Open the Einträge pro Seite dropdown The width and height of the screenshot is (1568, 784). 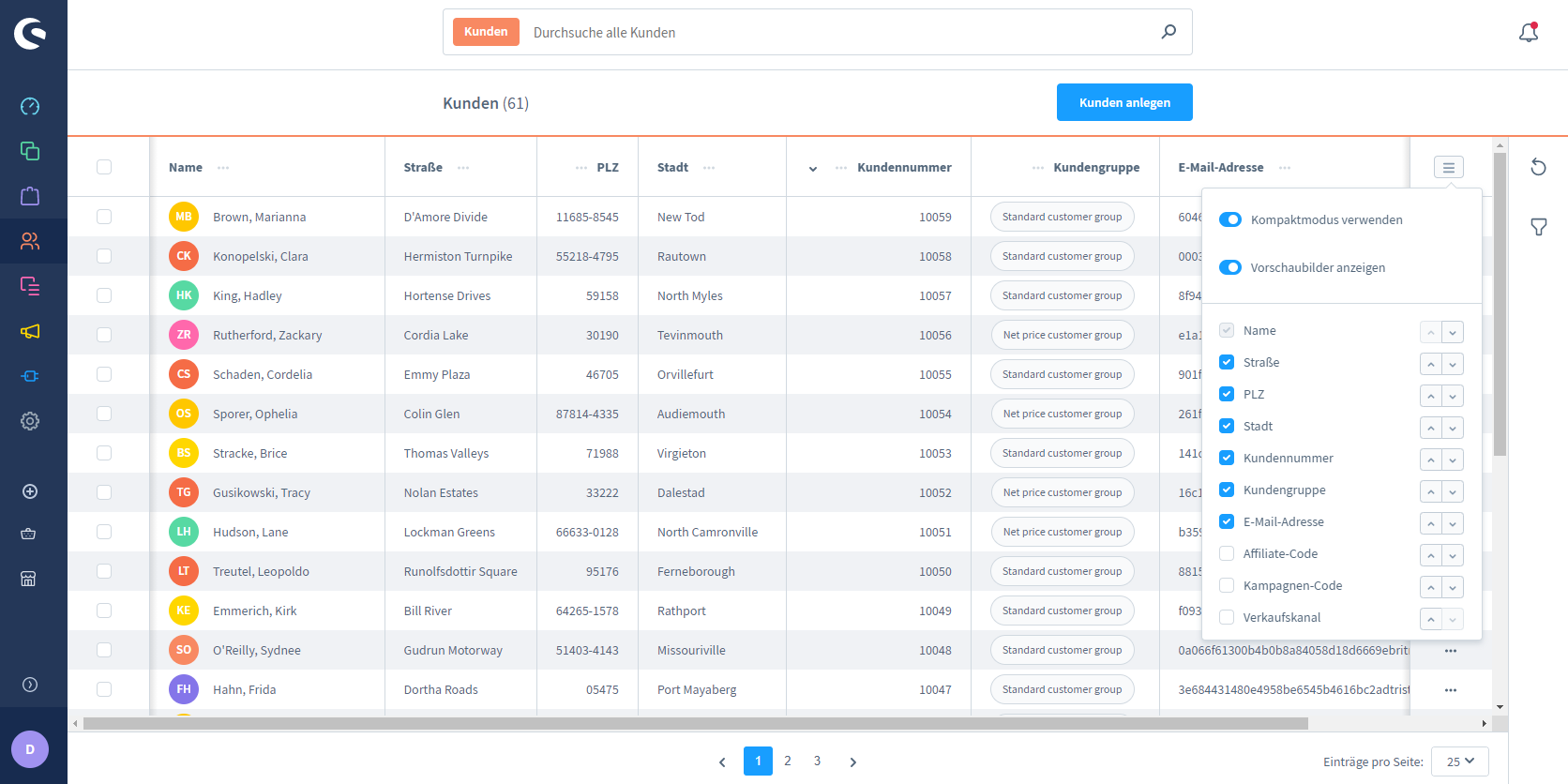(x=1460, y=761)
